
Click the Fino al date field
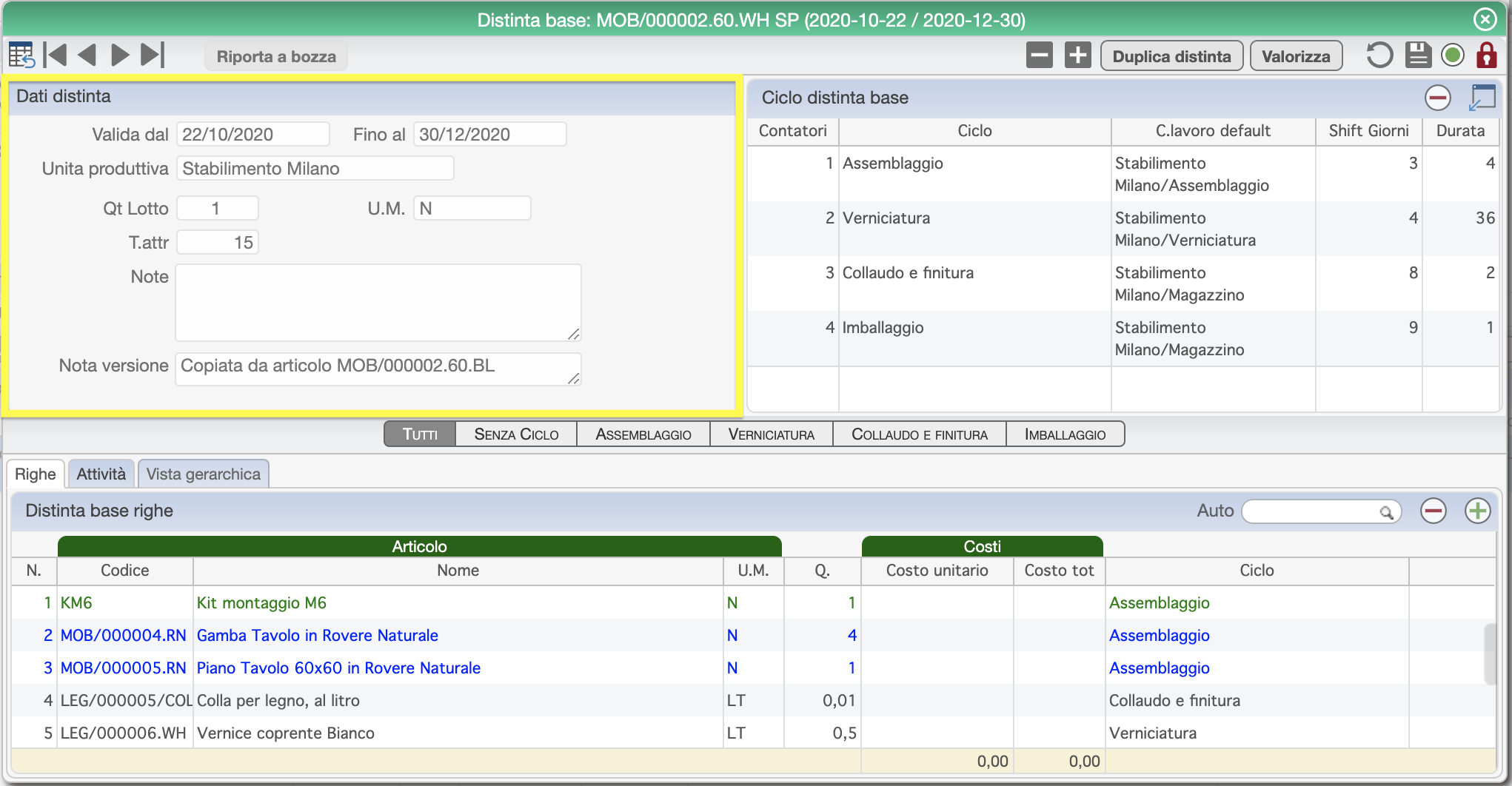[x=490, y=134]
